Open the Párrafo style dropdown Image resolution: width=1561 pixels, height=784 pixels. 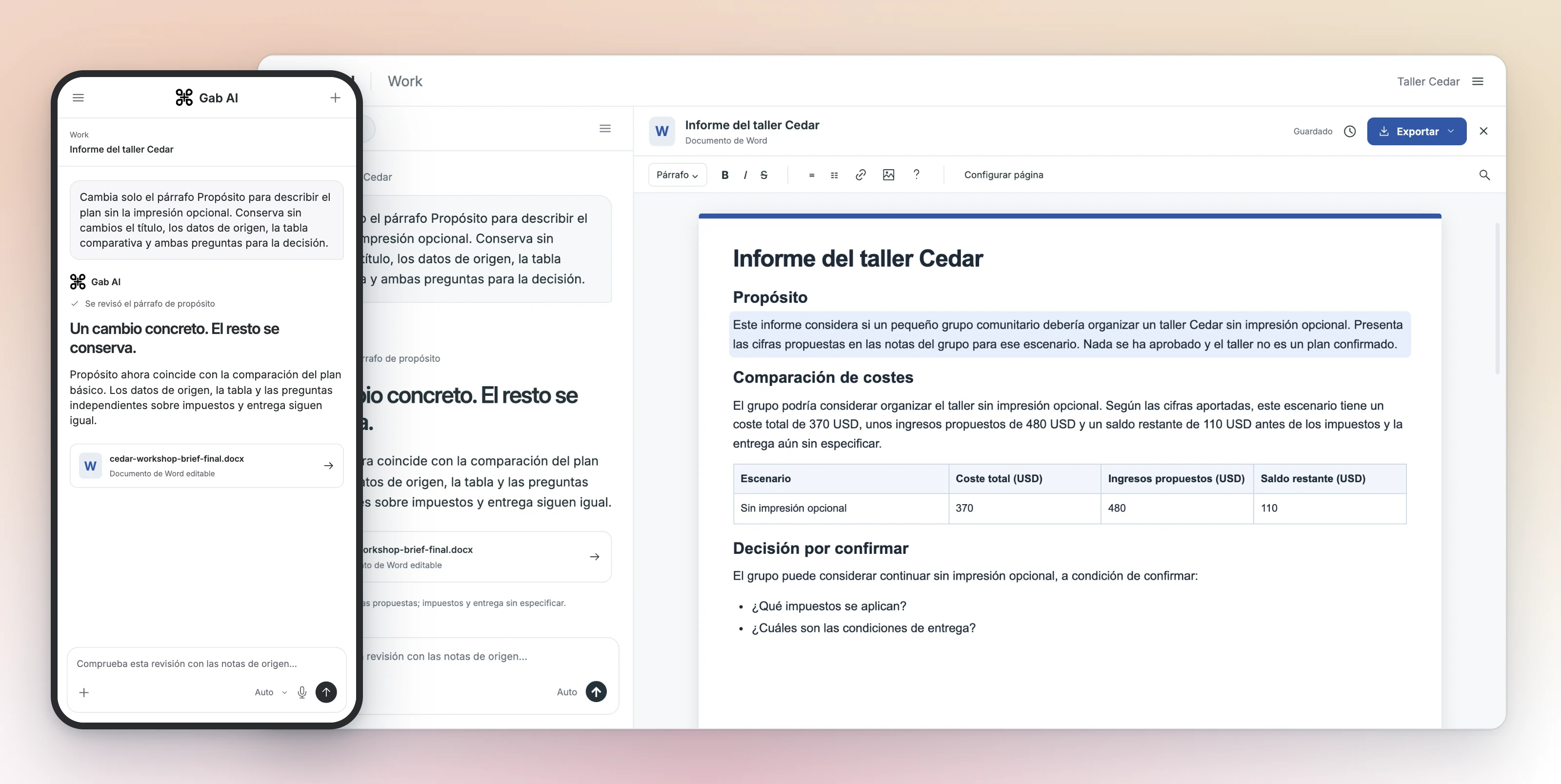coord(677,175)
